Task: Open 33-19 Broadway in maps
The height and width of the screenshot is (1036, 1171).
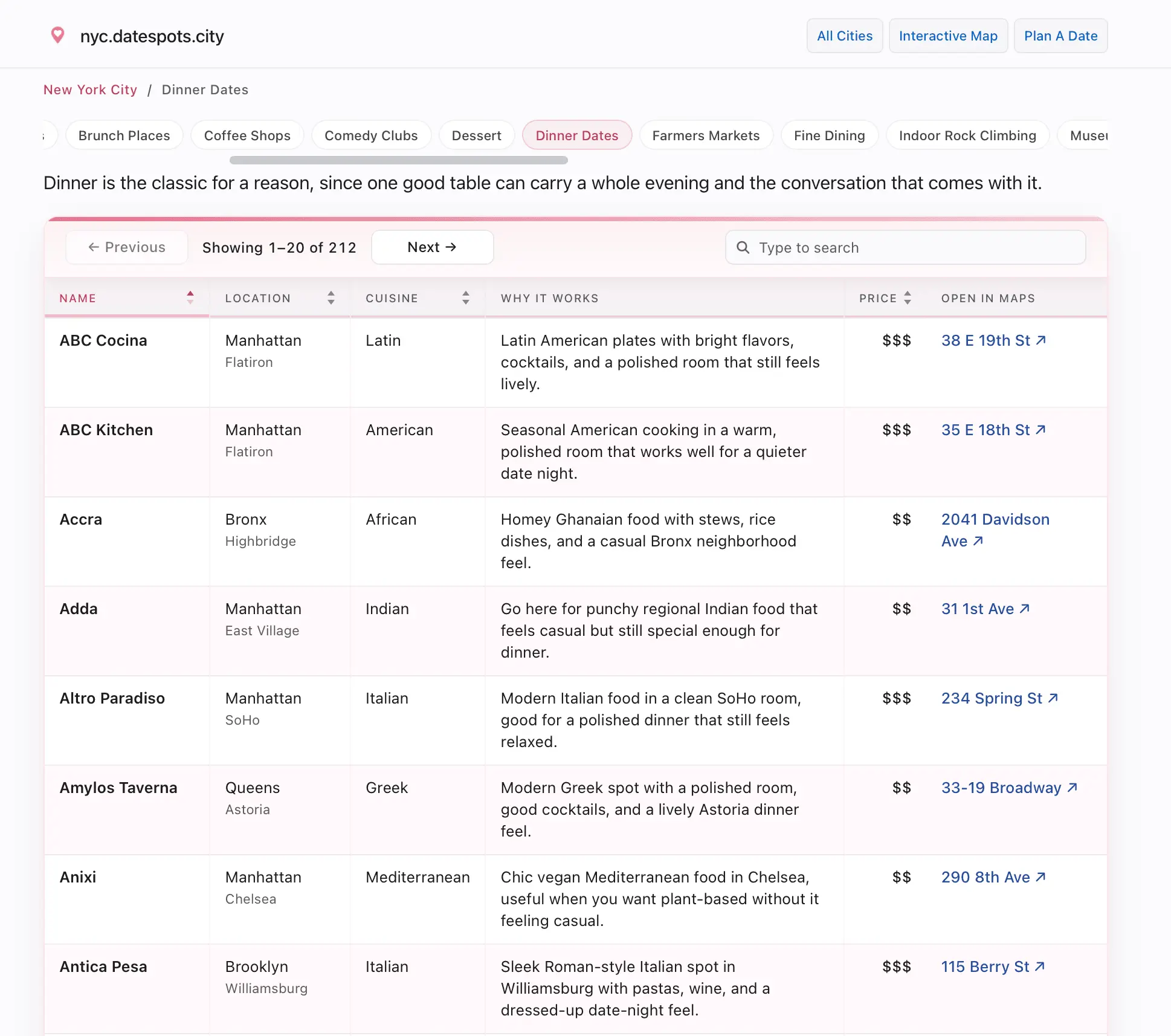Action: click(1009, 788)
